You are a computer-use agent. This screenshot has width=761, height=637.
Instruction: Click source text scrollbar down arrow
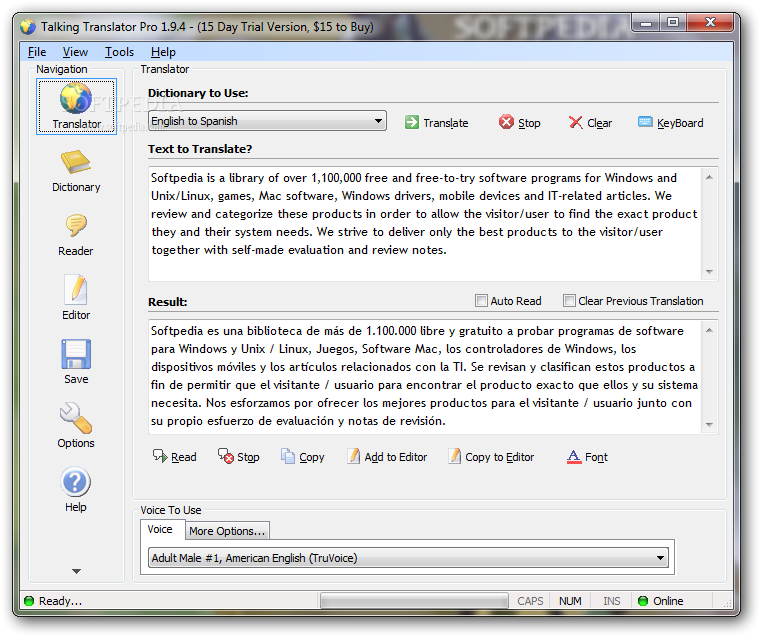coord(709,271)
